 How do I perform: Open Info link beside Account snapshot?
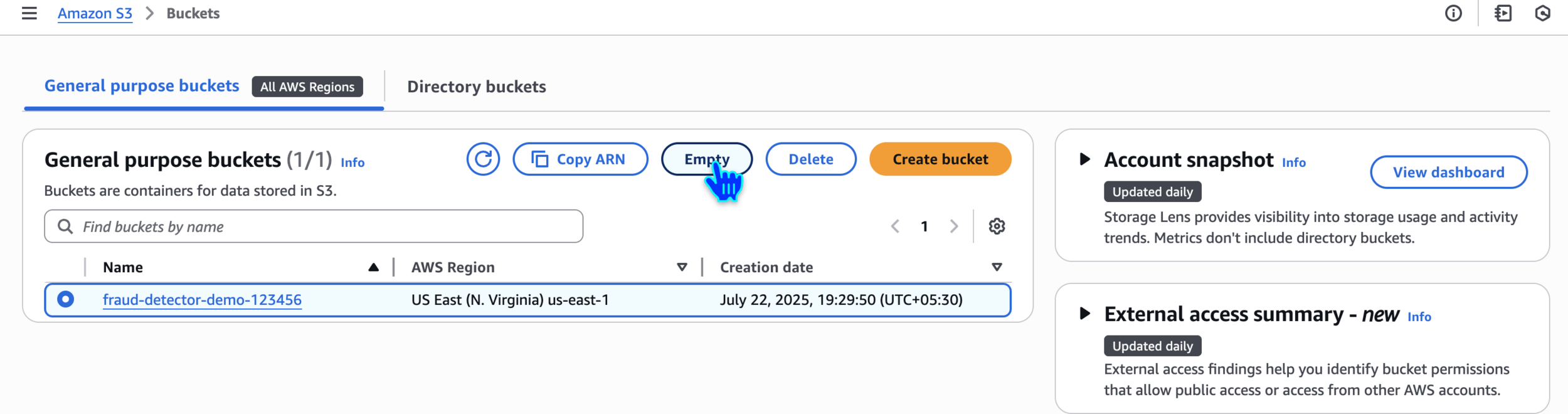(1294, 162)
